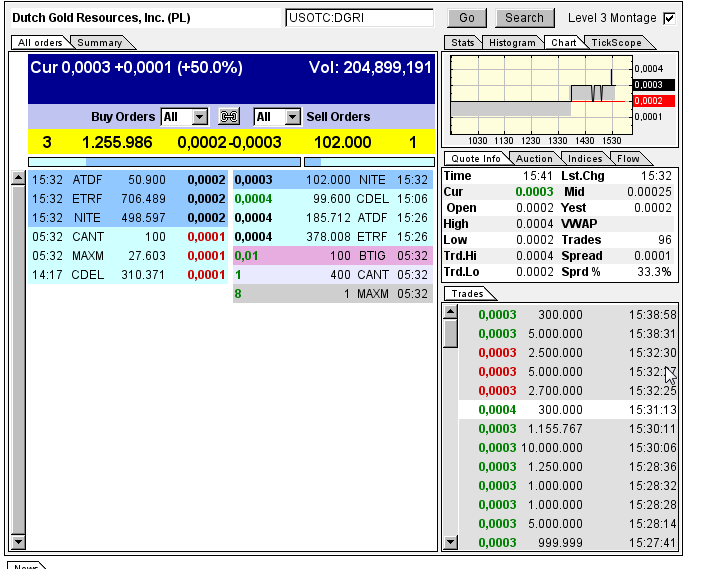
Task: Click the trades list scroll down arrow
Action: (450, 542)
